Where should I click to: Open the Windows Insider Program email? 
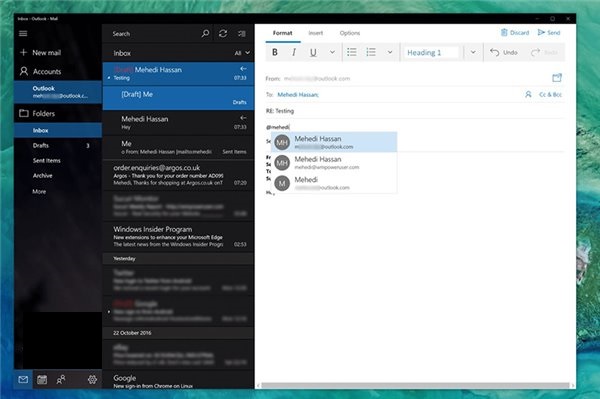pyautogui.click(x=178, y=236)
